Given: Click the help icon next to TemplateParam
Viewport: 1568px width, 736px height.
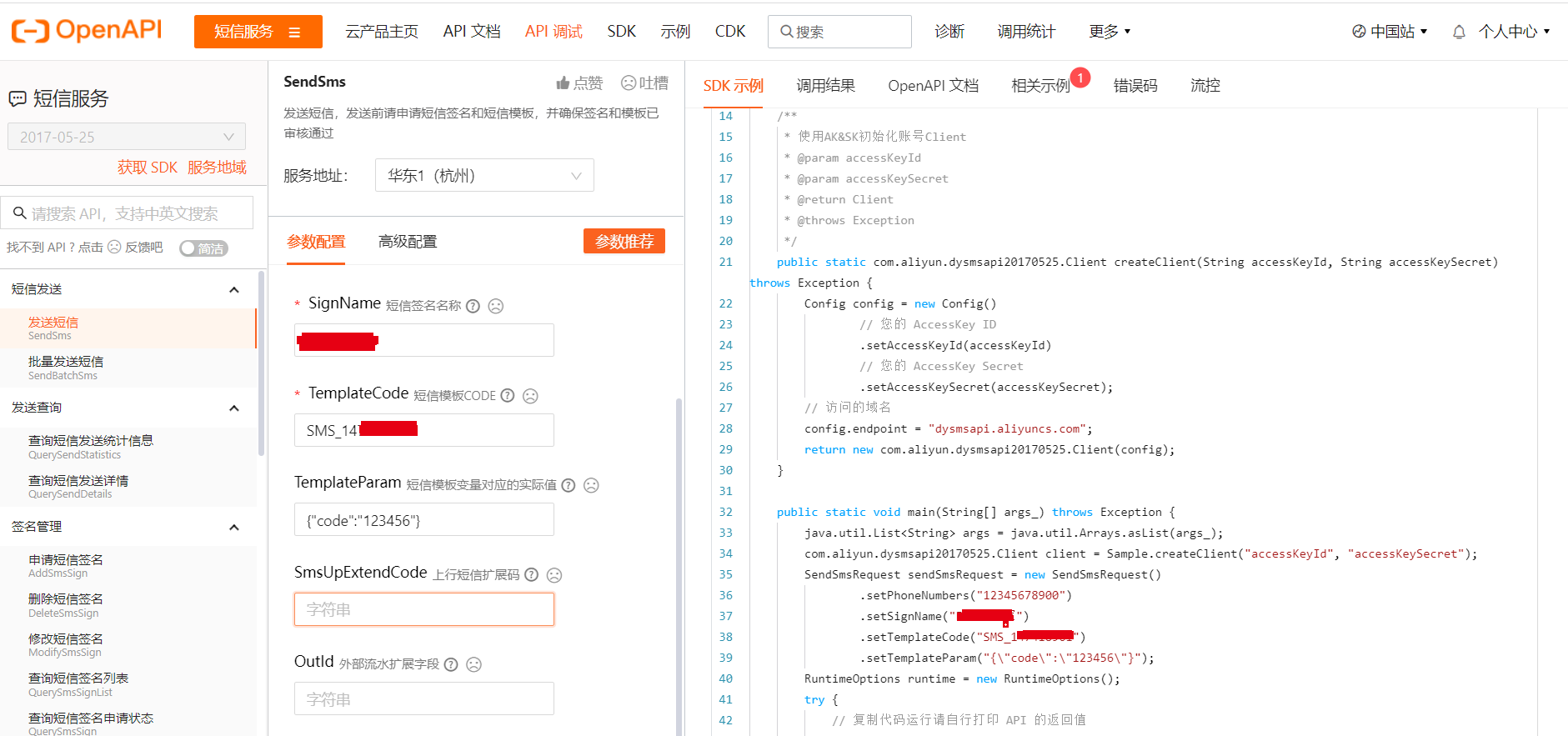Looking at the screenshot, I should [569, 485].
